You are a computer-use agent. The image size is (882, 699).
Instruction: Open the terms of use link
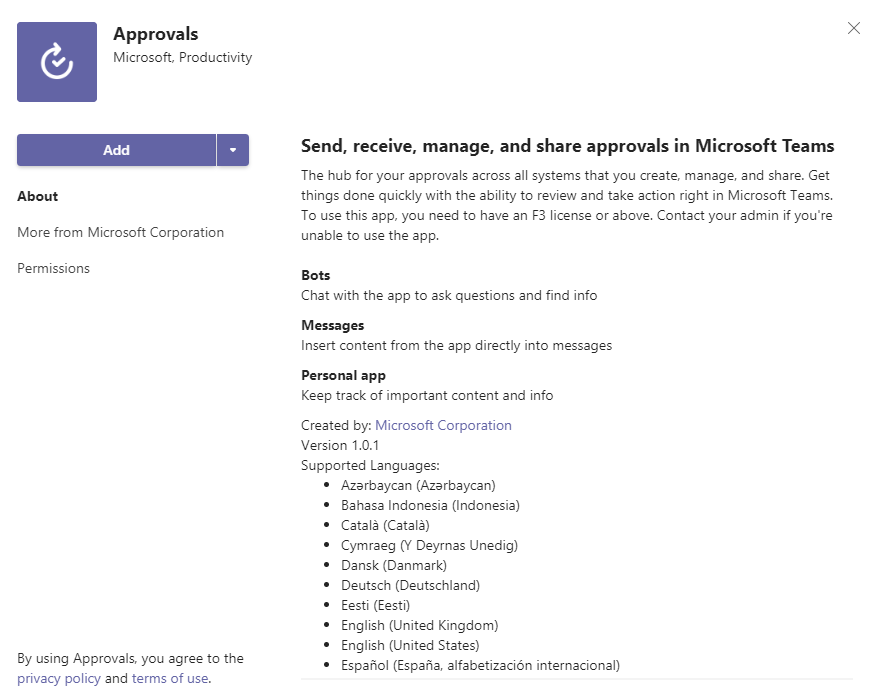(170, 678)
